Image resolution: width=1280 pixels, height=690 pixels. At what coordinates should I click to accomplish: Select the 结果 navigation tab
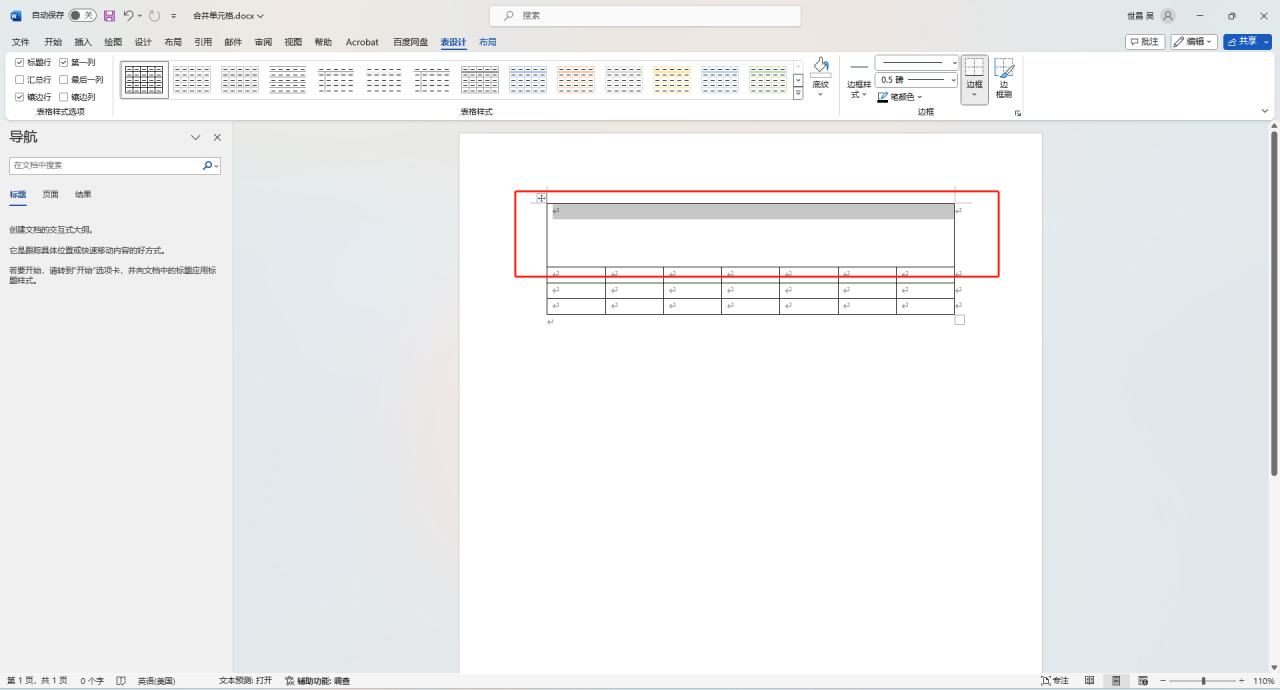click(x=83, y=194)
